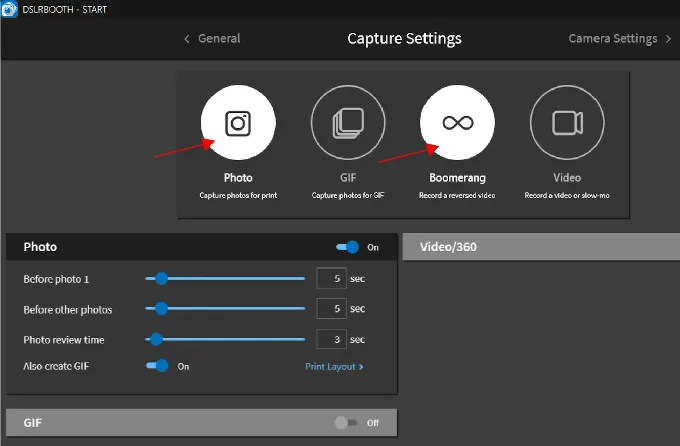Click the Photo review time seconds field
Screen dimensions: 680x446
(331, 339)
